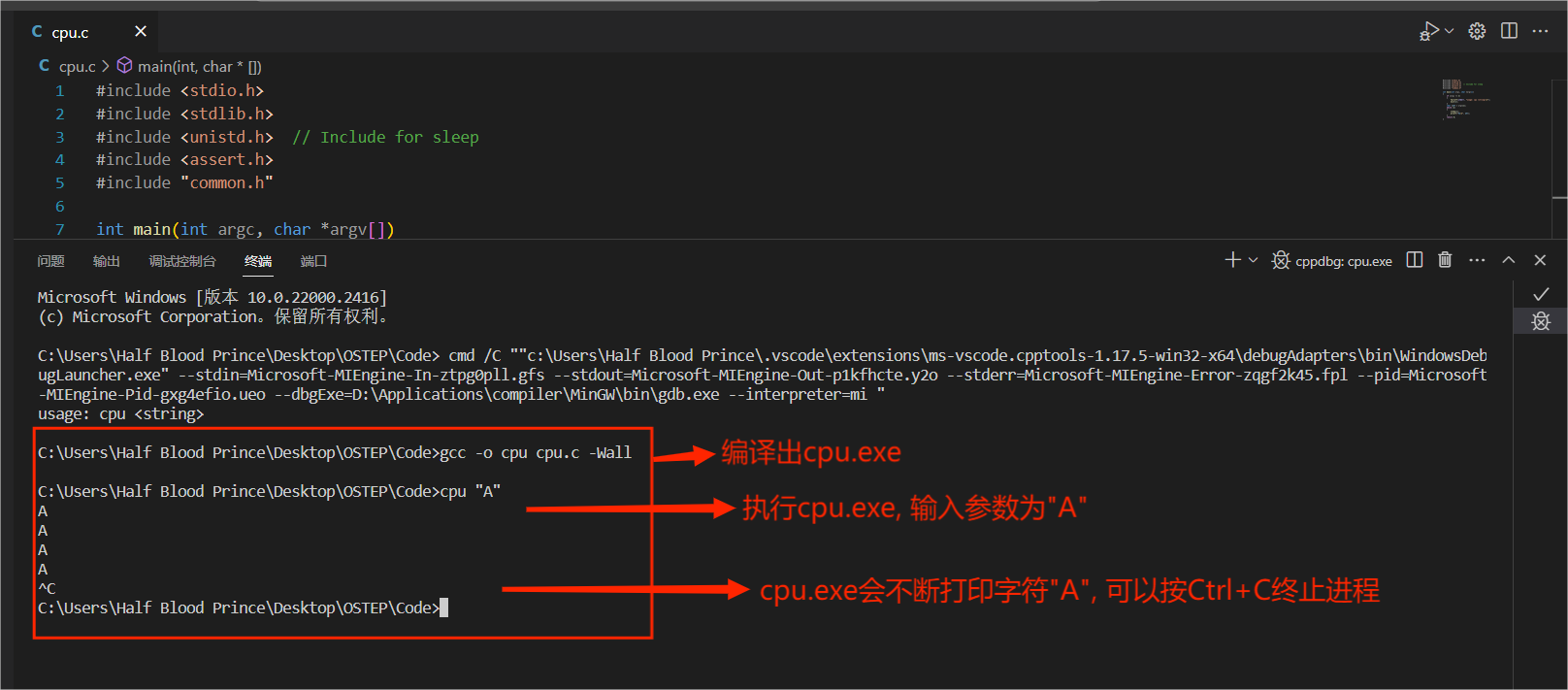Select the debug terminal in side list
This screenshot has width=1568, height=690.
tap(1541, 321)
